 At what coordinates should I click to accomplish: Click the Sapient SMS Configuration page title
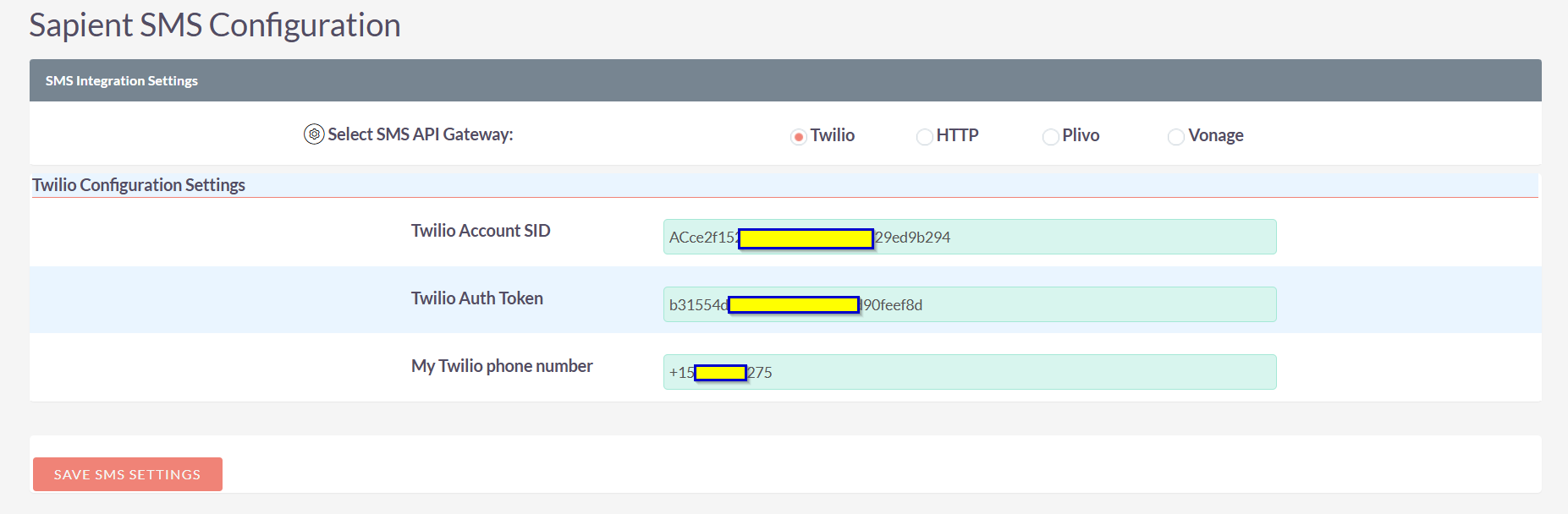pos(215,25)
